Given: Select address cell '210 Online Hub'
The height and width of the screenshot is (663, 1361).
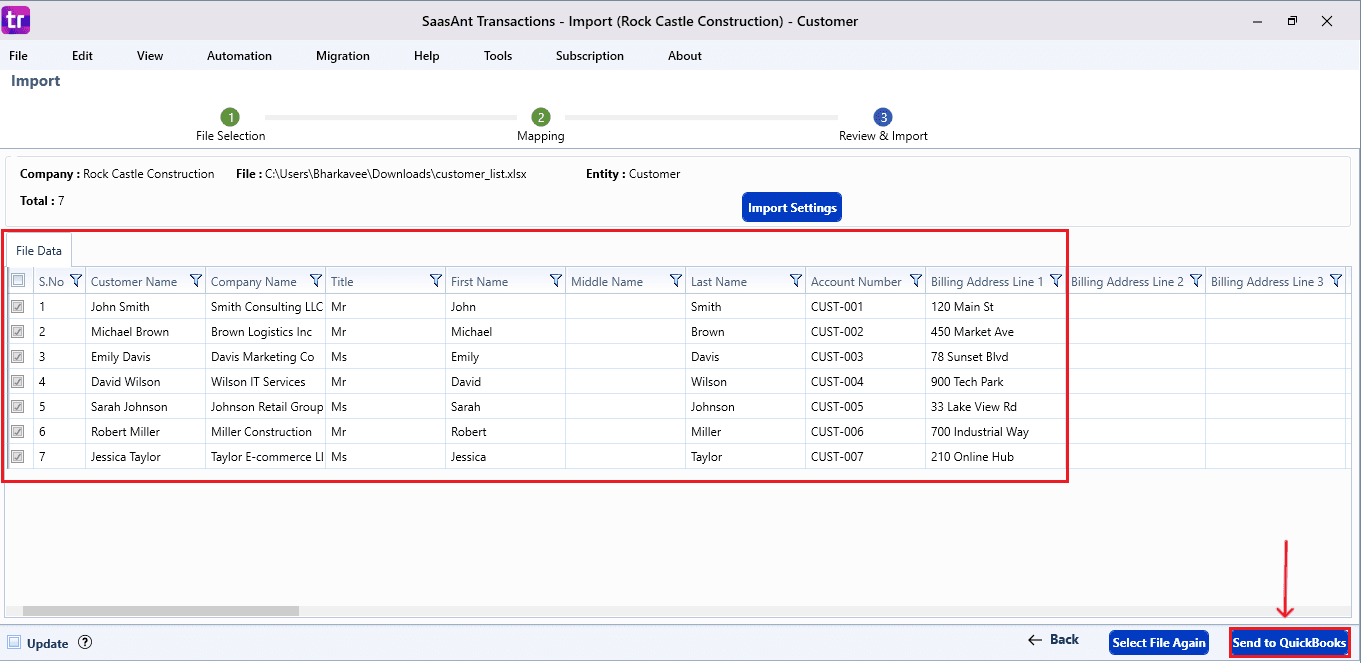Looking at the screenshot, I should point(996,457).
